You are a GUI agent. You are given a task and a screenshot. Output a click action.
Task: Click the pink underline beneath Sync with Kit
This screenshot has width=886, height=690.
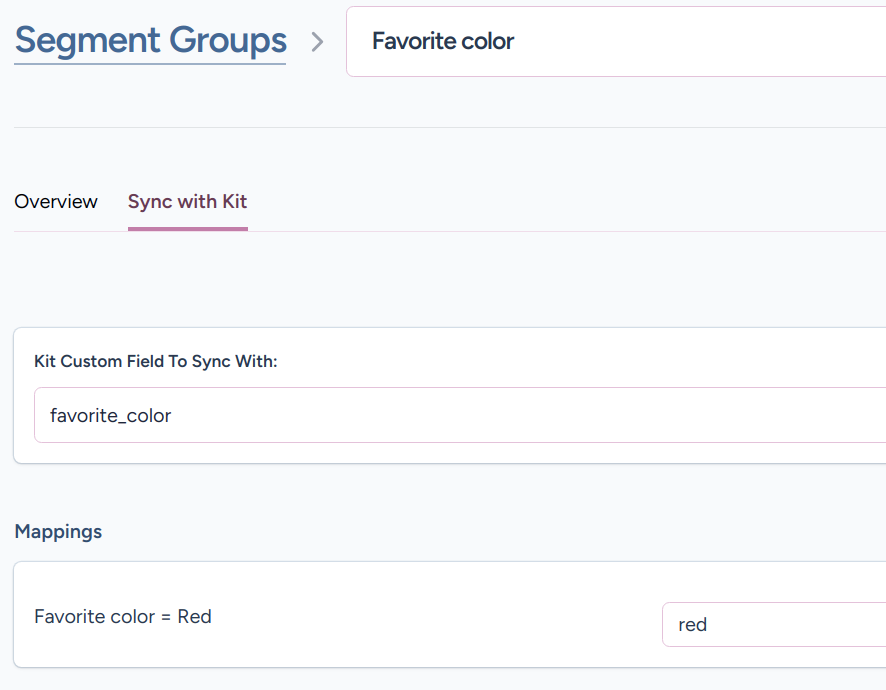(x=187, y=229)
